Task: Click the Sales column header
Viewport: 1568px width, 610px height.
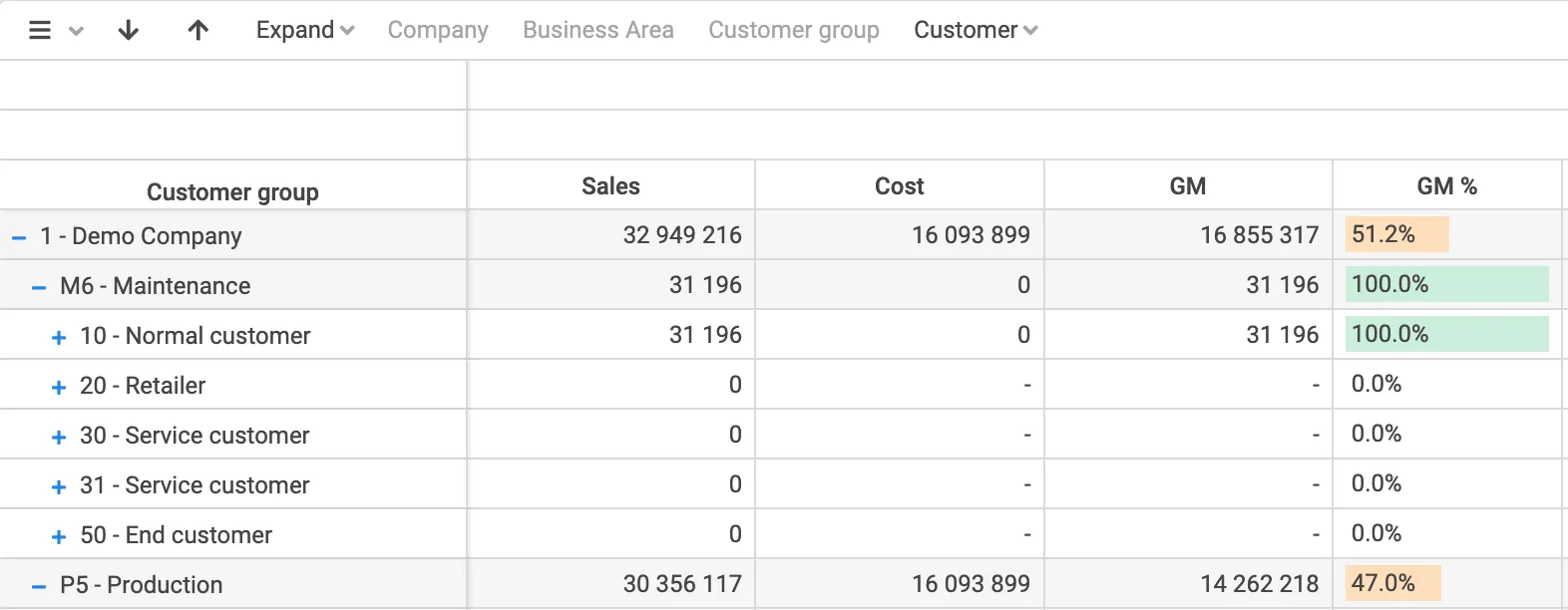Action: [x=610, y=186]
